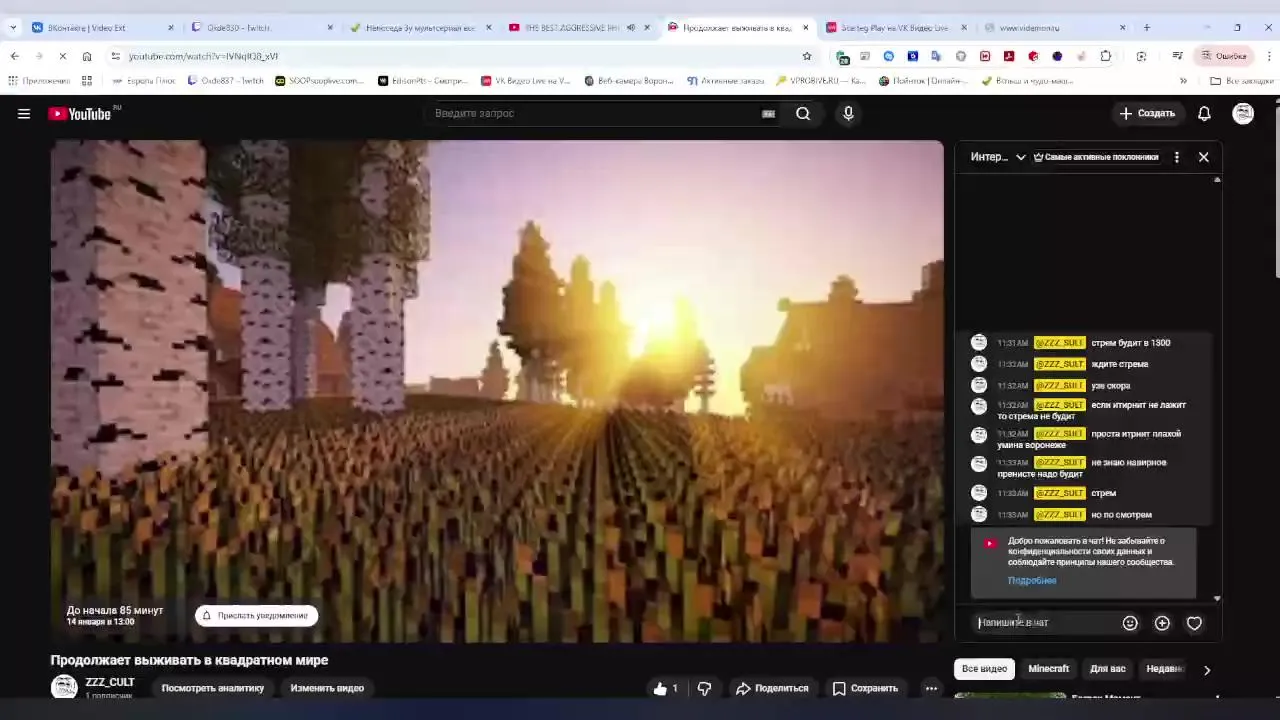Open the ZZZ_CULT channel avatar
The height and width of the screenshot is (720, 1280).
tap(64, 687)
